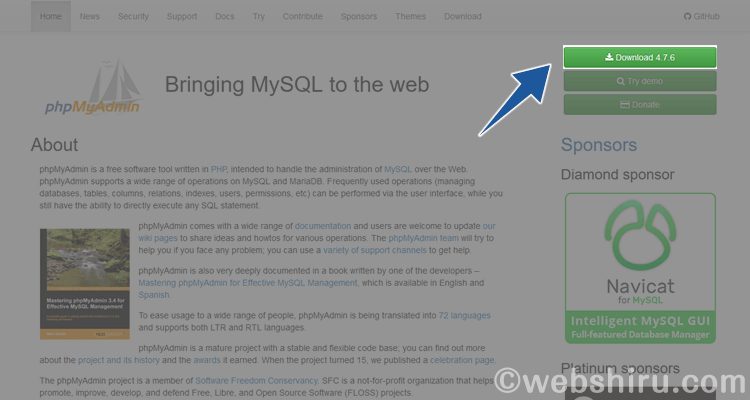Go to the Themes page
Viewport: 750px width, 400px height.
pyautogui.click(x=410, y=16)
